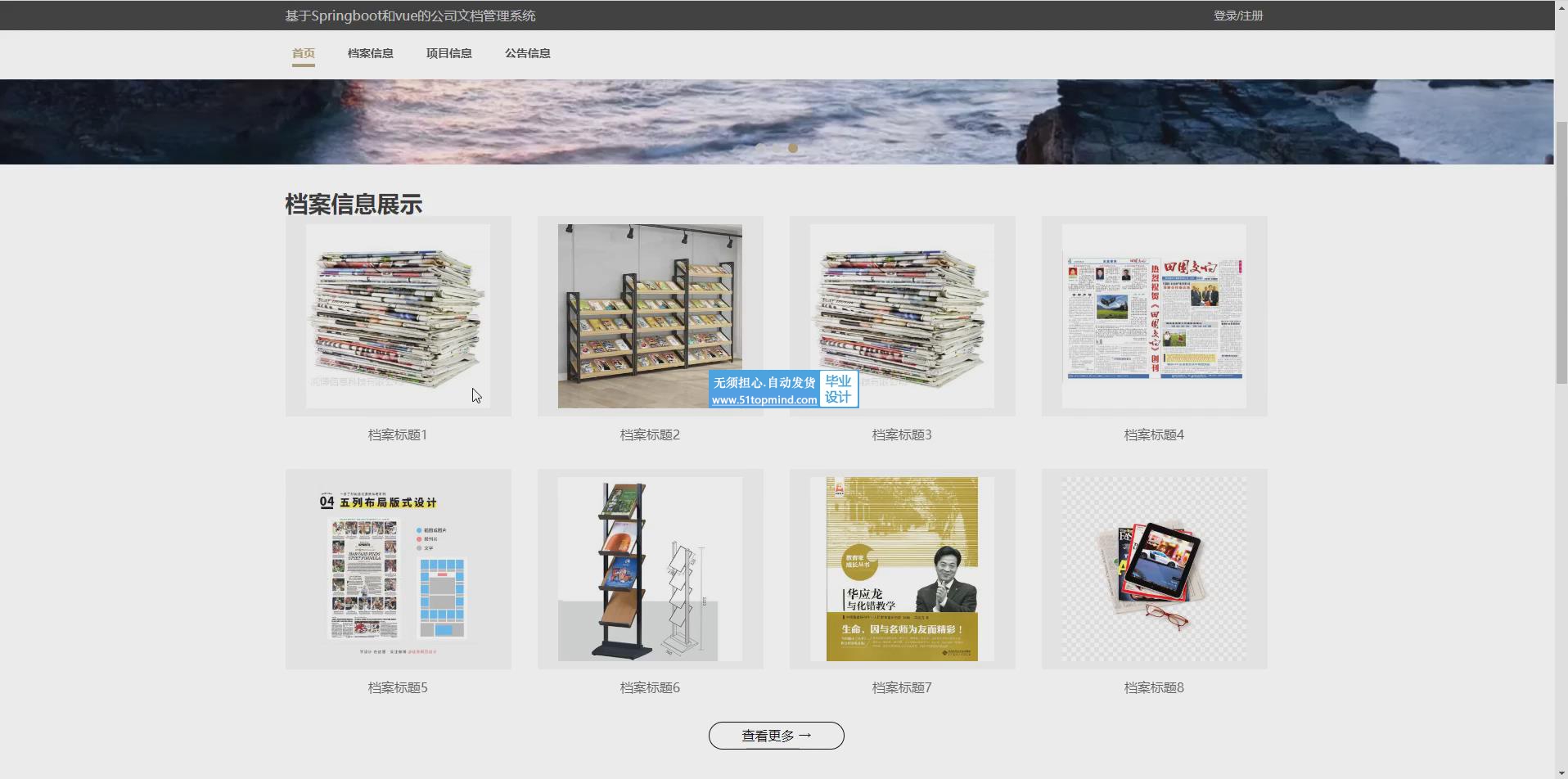Open the 首页 navigation tab
Screen dimensions: 1568x779
tap(304, 53)
